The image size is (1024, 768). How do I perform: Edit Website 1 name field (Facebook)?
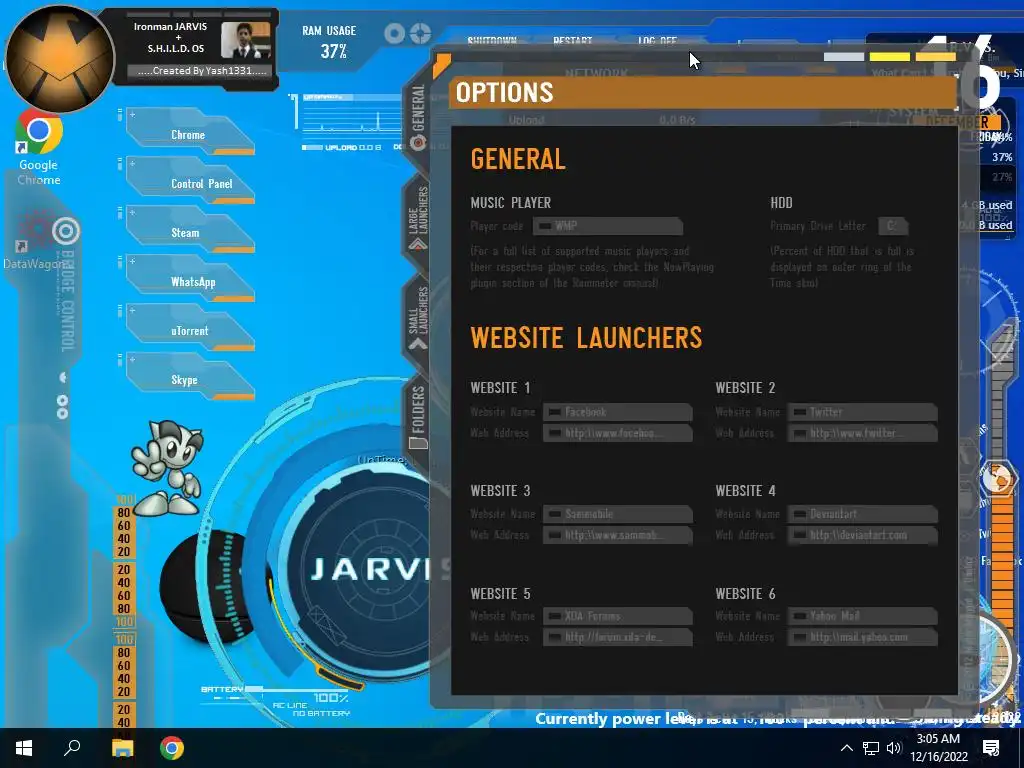(618, 412)
